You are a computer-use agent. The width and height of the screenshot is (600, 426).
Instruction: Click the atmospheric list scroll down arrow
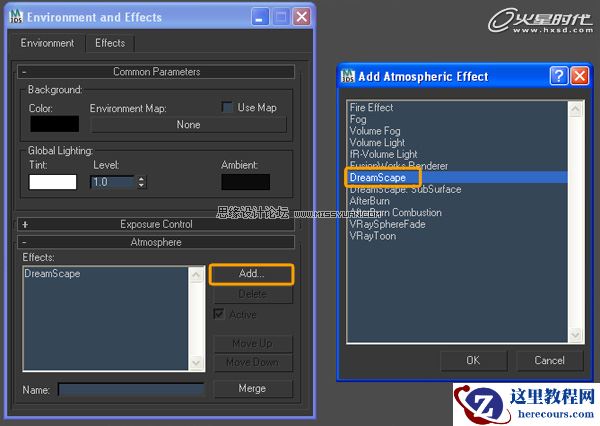click(x=576, y=335)
